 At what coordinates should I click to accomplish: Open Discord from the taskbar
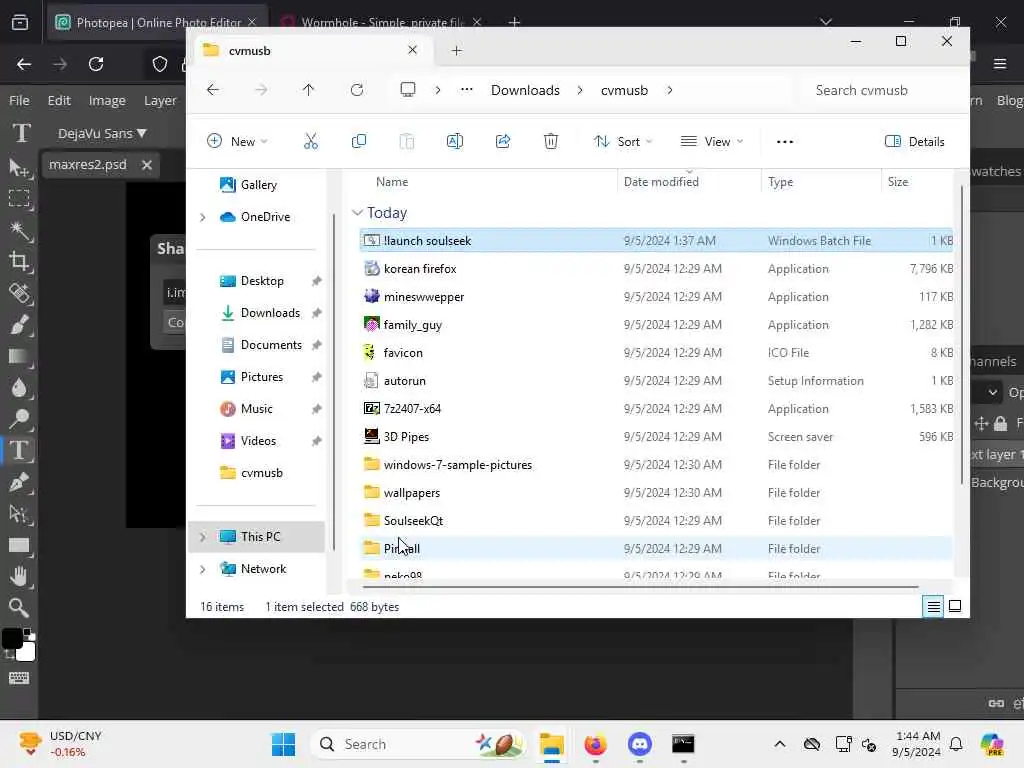[x=639, y=744]
